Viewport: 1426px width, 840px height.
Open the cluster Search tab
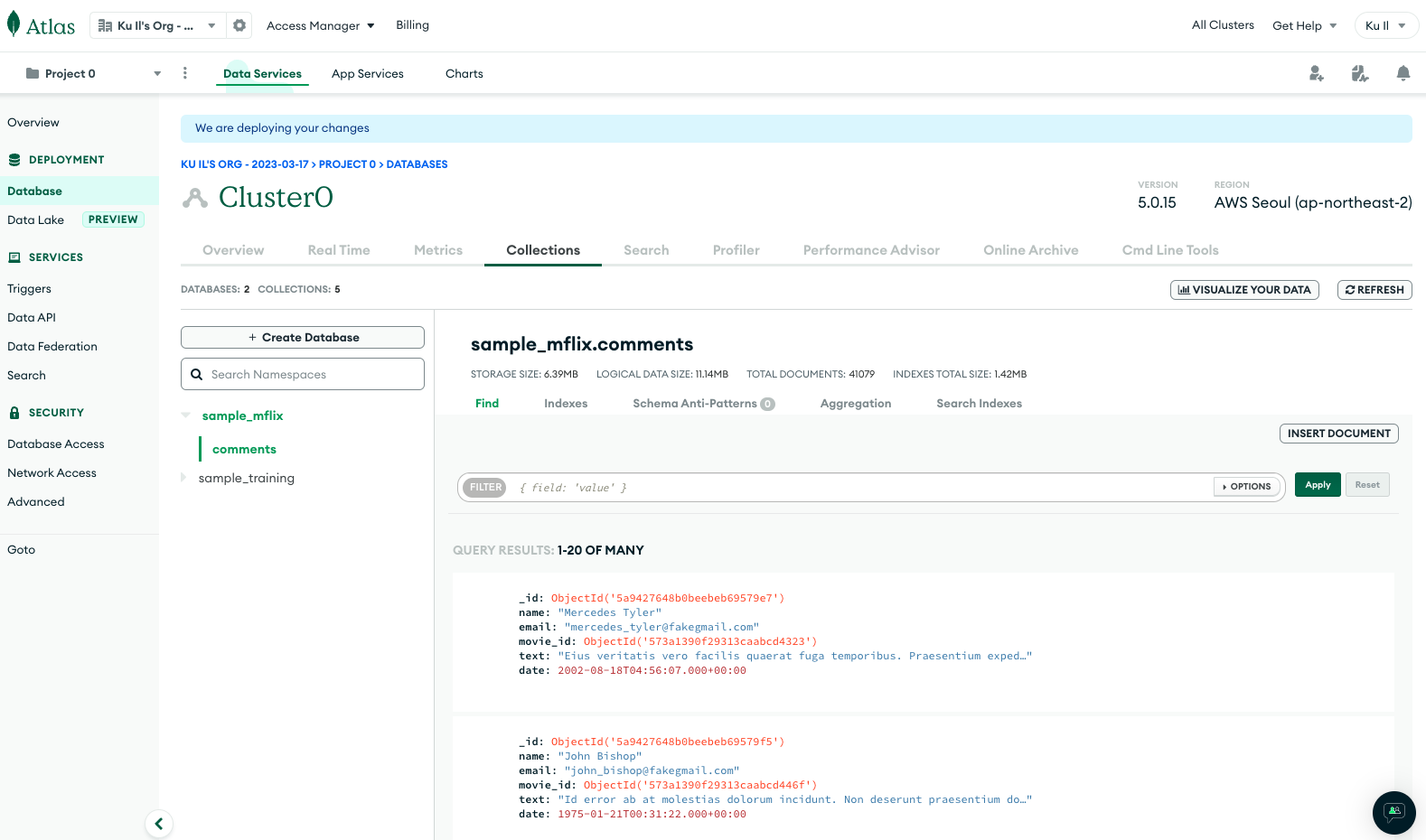tap(646, 250)
